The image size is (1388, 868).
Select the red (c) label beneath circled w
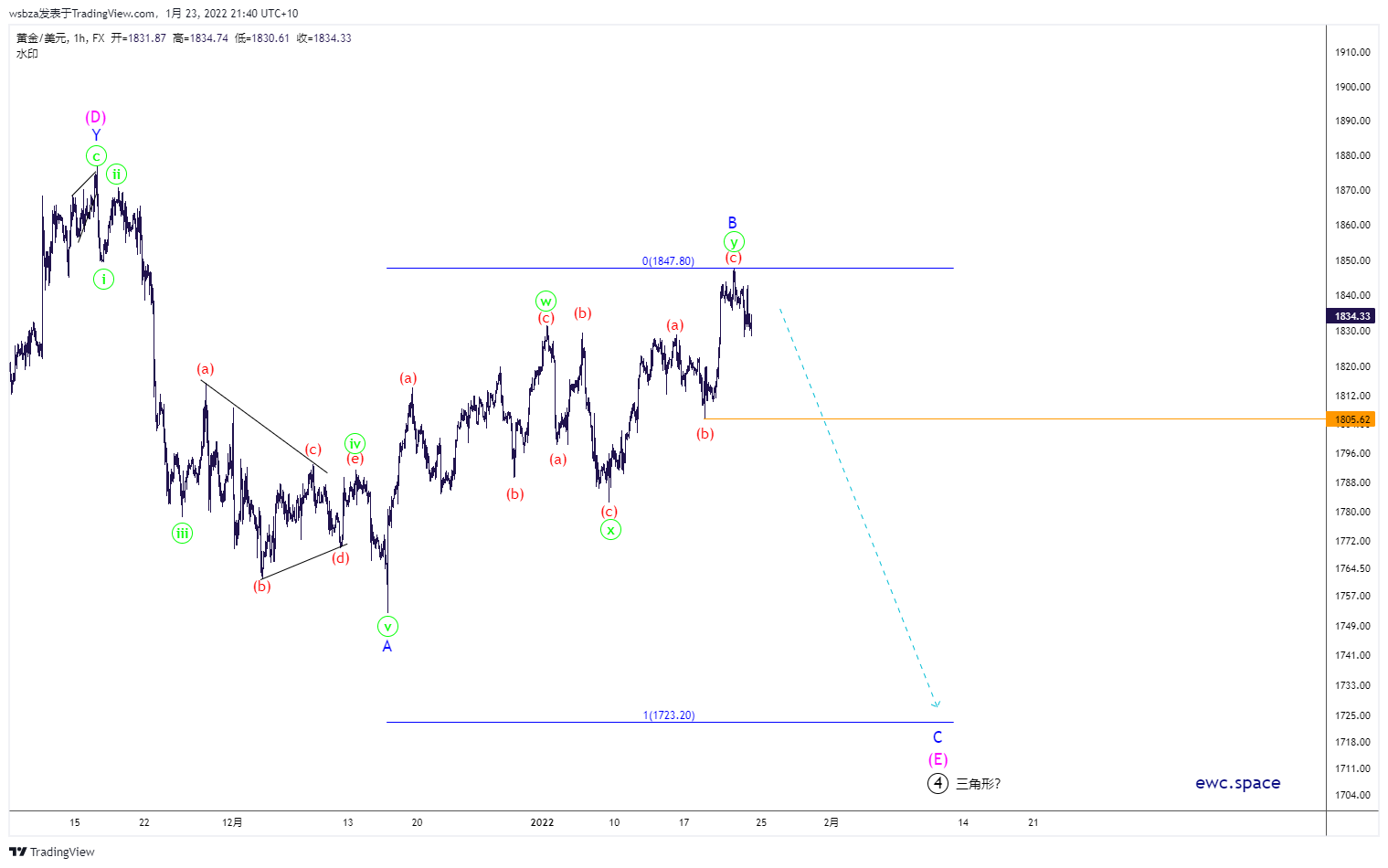[x=546, y=318]
